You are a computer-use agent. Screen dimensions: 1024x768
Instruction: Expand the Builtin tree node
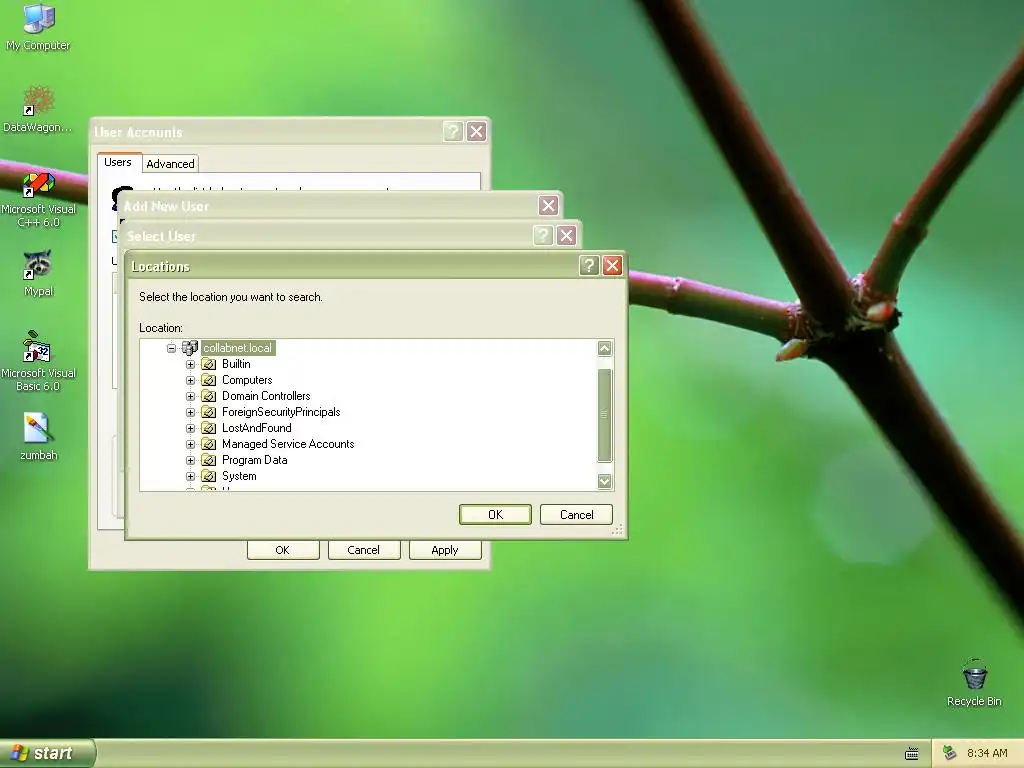pyautogui.click(x=190, y=364)
